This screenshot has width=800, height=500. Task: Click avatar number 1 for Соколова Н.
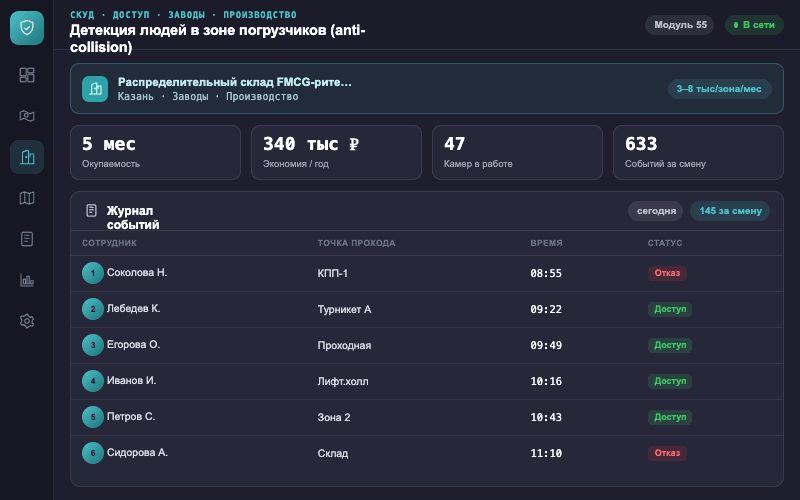[x=93, y=273]
